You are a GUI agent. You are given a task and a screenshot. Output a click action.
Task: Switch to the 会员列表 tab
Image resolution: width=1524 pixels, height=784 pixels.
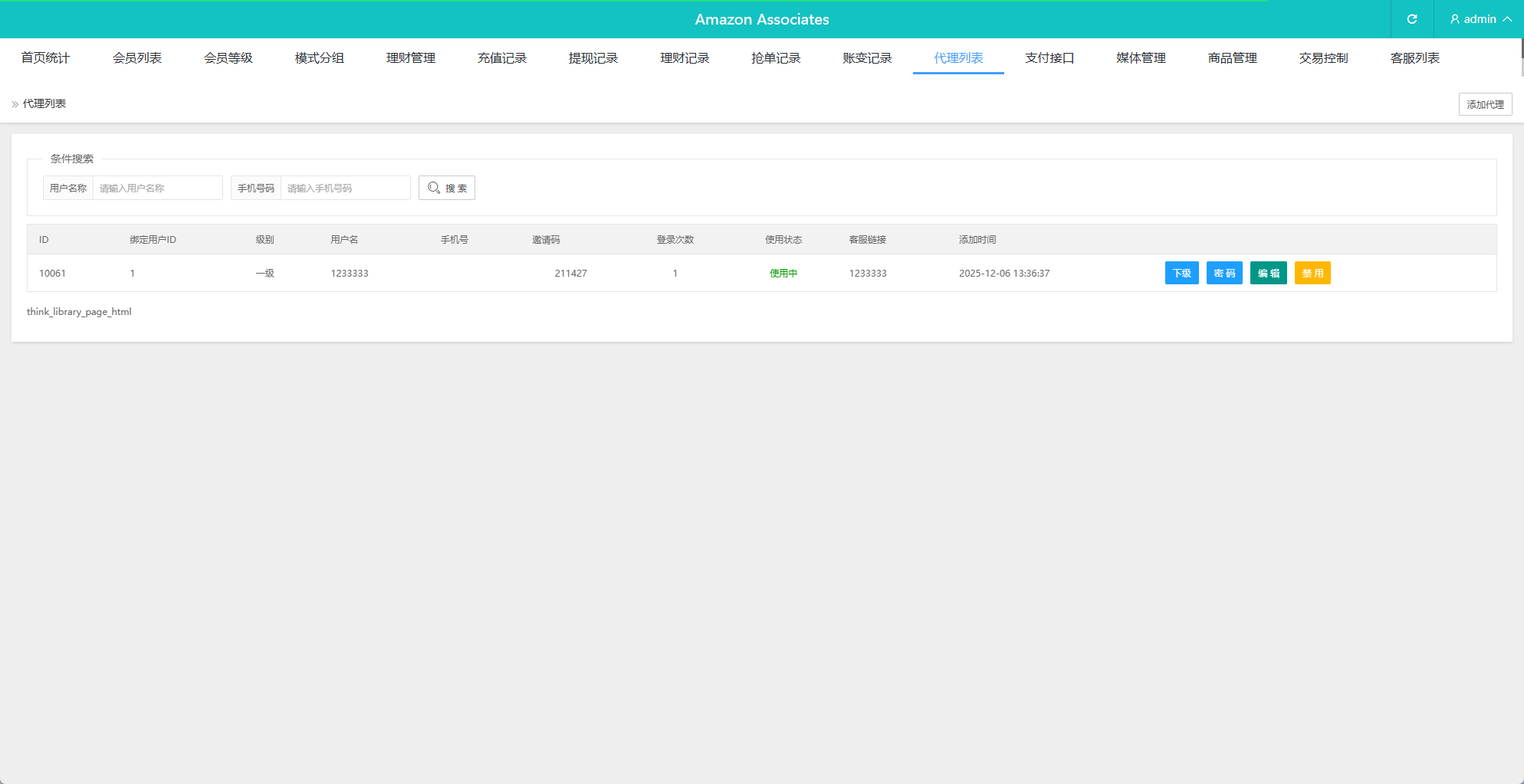[136, 58]
